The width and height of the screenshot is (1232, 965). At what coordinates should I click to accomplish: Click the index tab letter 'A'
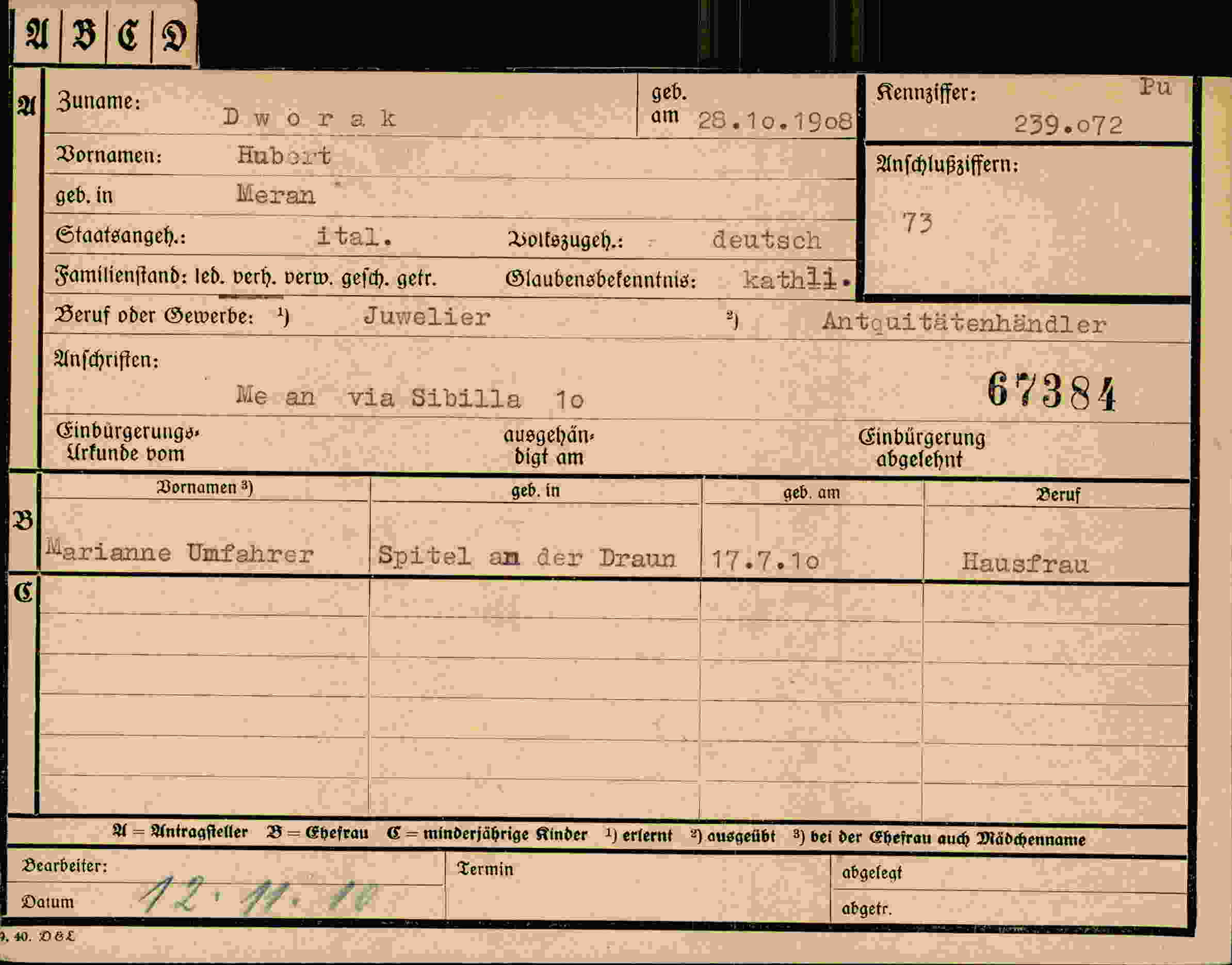coord(37,34)
